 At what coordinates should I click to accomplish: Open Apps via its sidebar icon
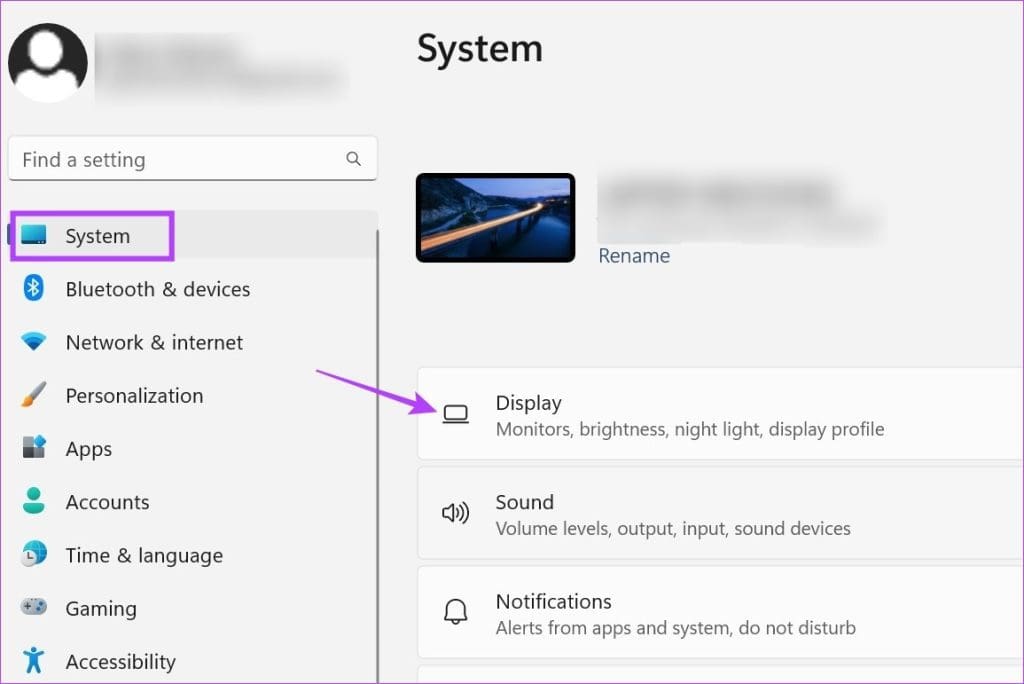(x=36, y=449)
